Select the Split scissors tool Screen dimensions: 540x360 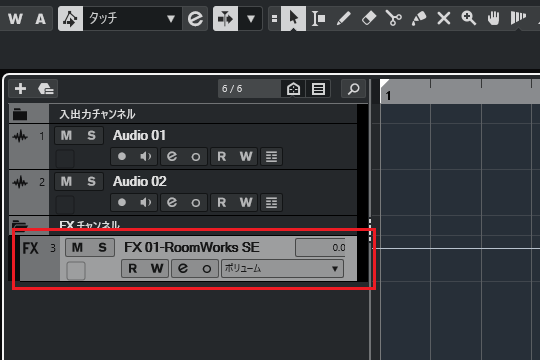click(x=394, y=18)
